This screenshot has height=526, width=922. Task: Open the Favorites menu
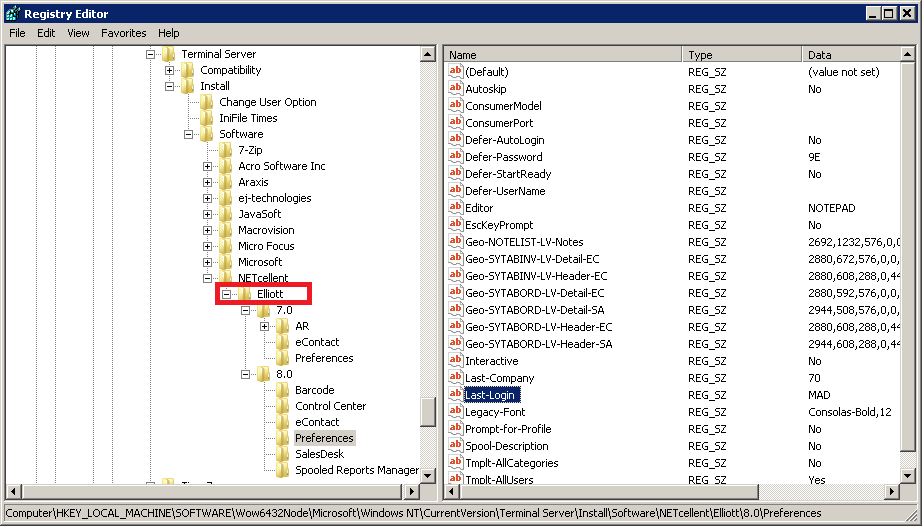123,33
